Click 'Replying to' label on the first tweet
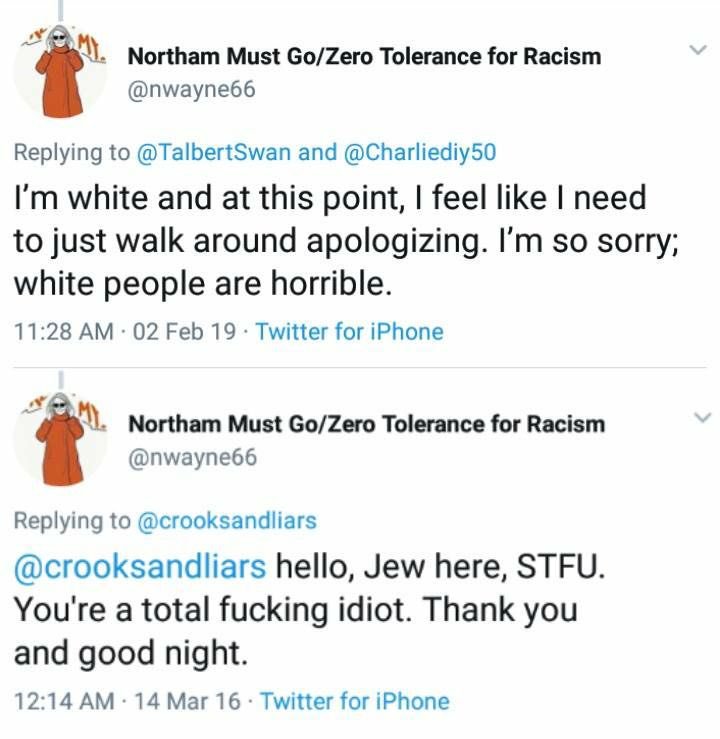 pyautogui.click(x=71, y=152)
